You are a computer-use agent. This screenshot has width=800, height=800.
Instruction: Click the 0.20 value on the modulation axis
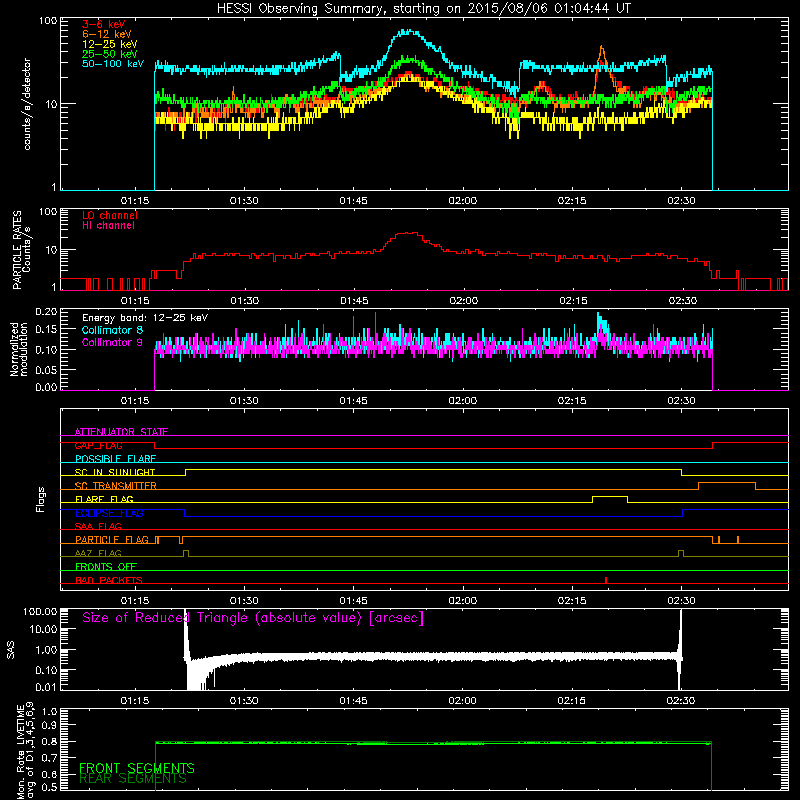[x=46, y=311]
